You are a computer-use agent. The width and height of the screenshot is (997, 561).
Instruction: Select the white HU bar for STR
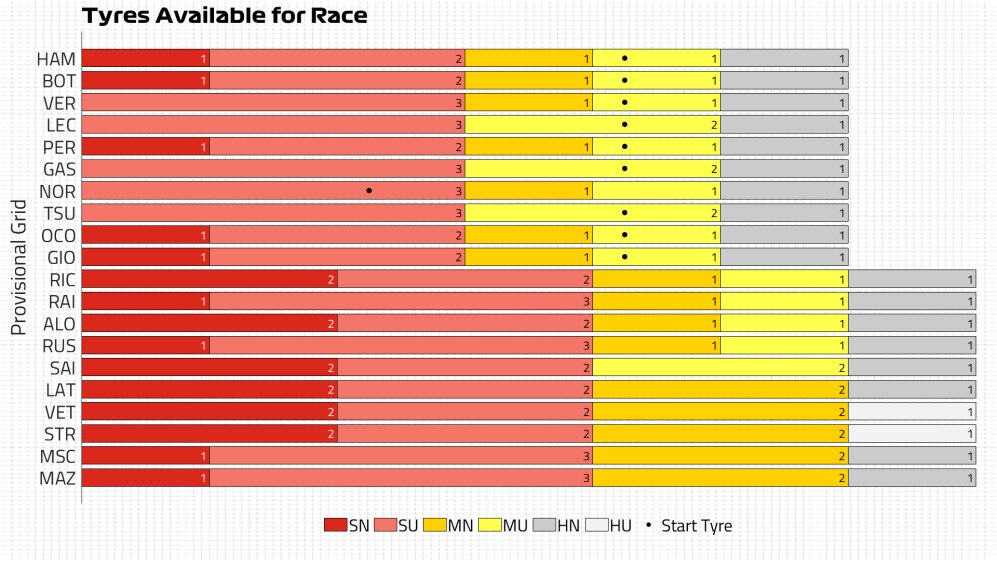click(911, 434)
